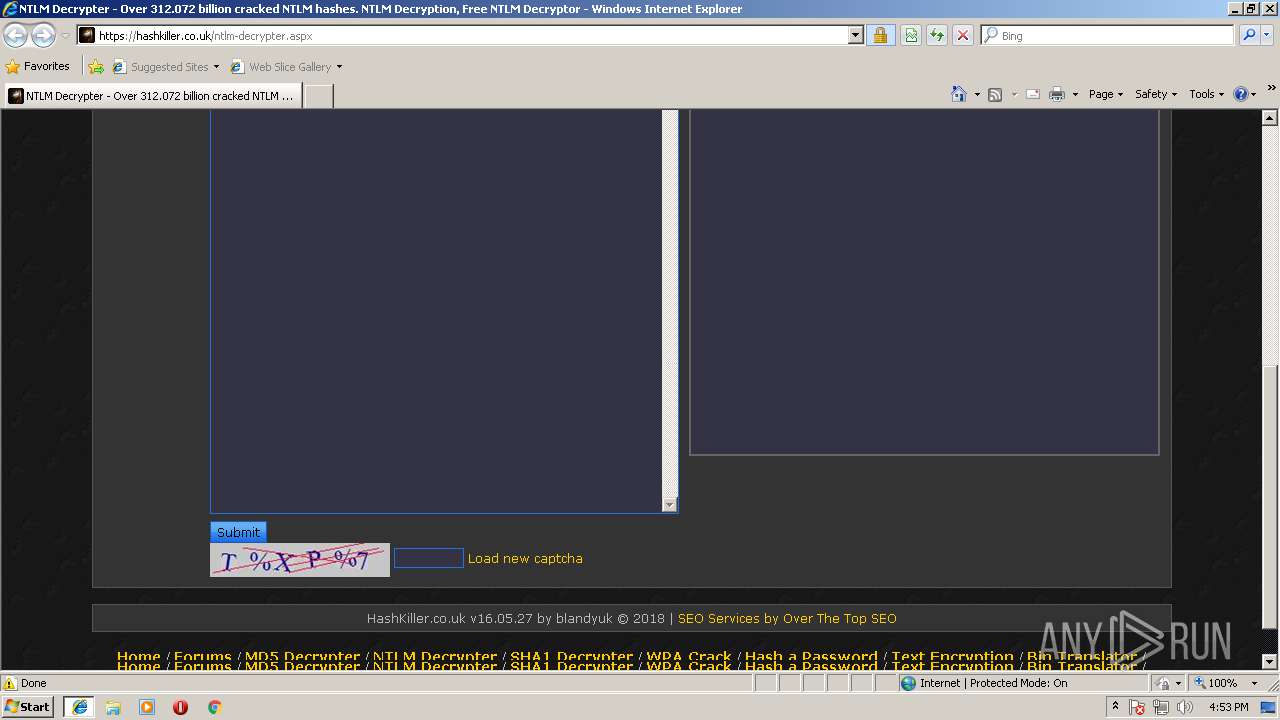
Task: Open the recent pages dropdown arrow
Action: coord(65,36)
